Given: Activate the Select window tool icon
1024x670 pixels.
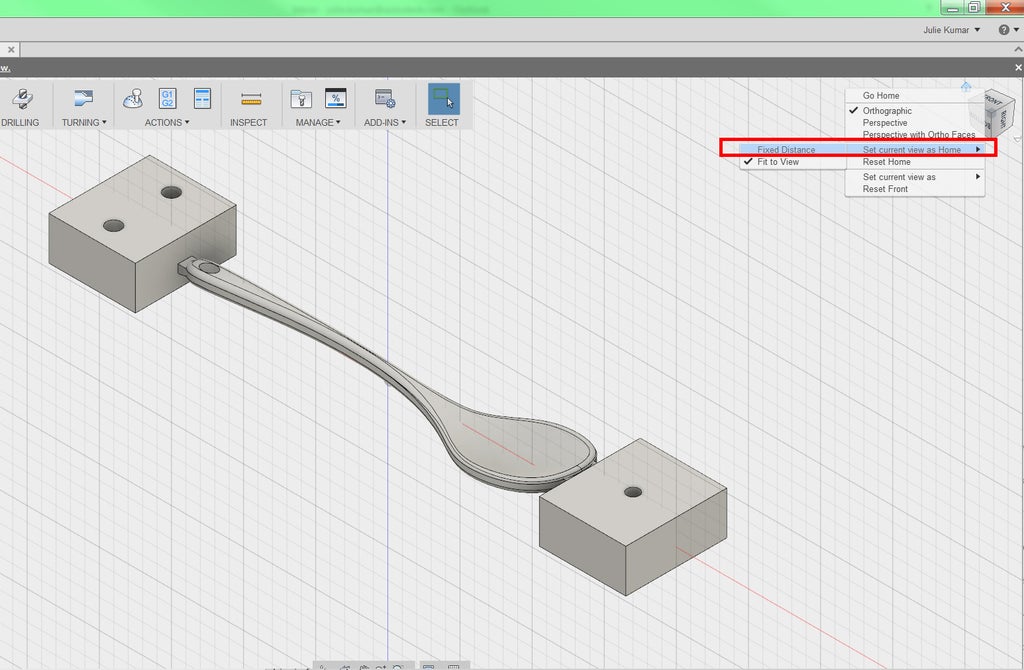Looking at the screenshot, I should coord(443,99).
